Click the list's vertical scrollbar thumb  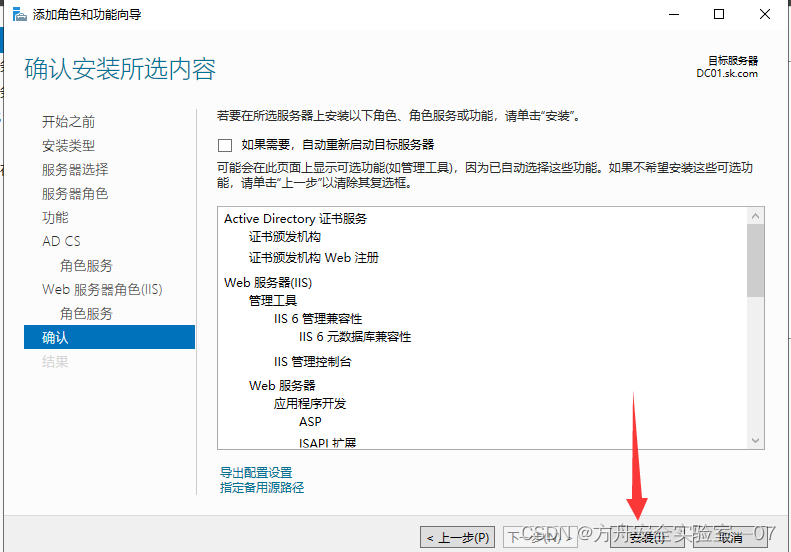coord(755,261)
